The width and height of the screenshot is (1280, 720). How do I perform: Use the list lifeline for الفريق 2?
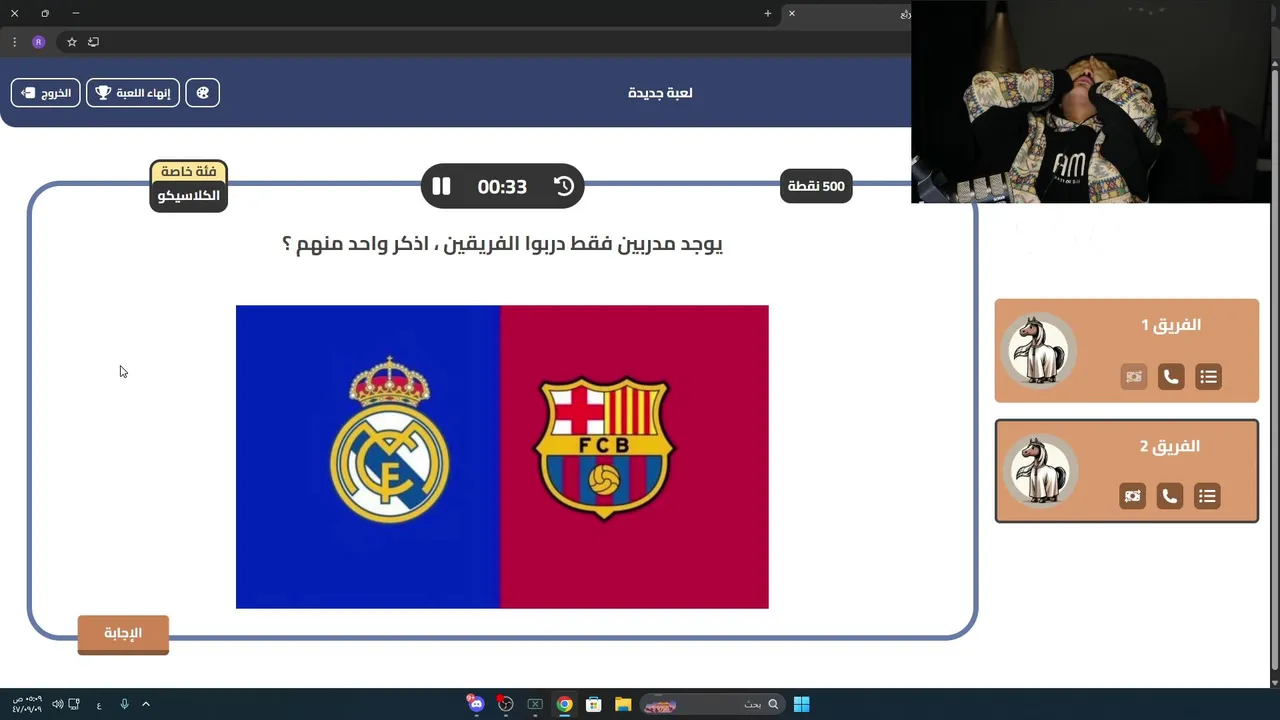[1207, 496]
